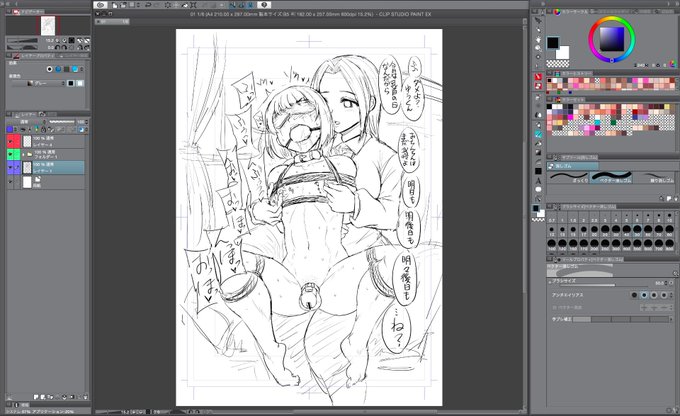Click the Redo arrow in the command bar
The image size is (680, 416).
pos(157,5)
